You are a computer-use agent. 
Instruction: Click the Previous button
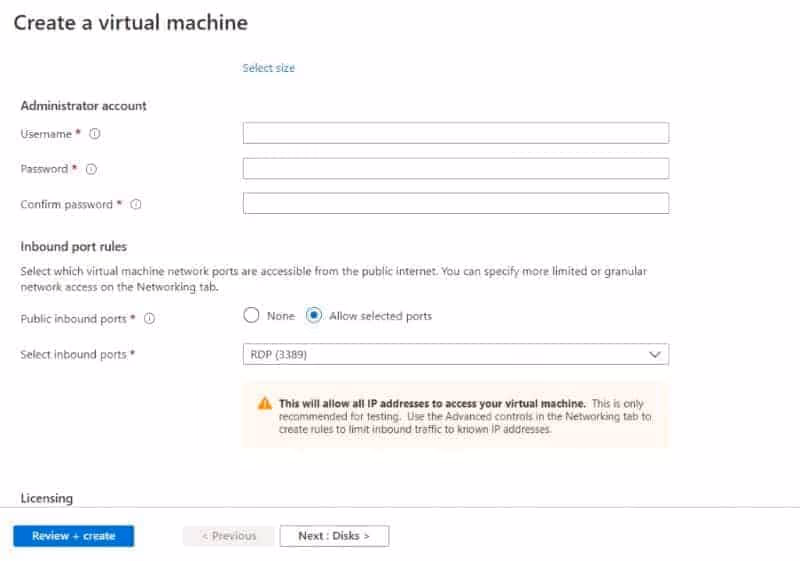[229, 536]
